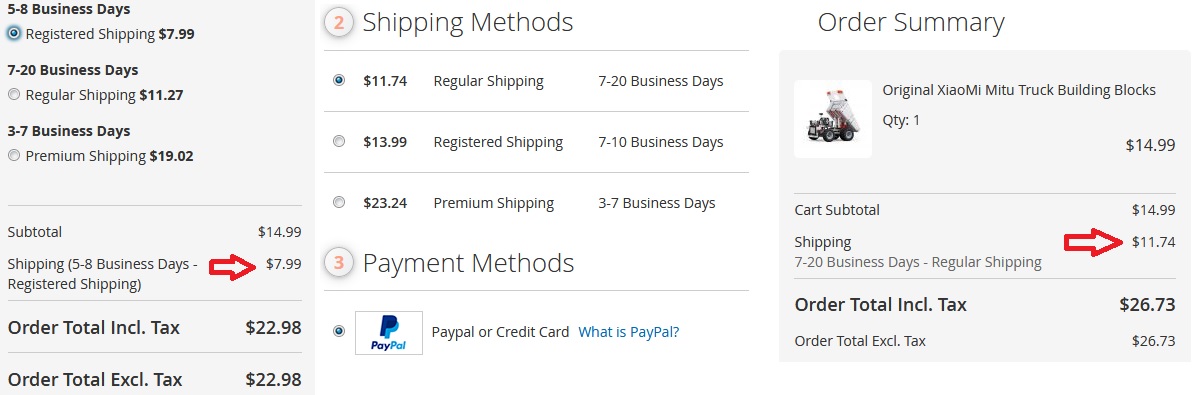This screenshot has width=1192, height=395.
Task: Click the PayPal logo icon
Action: (388, 333)
